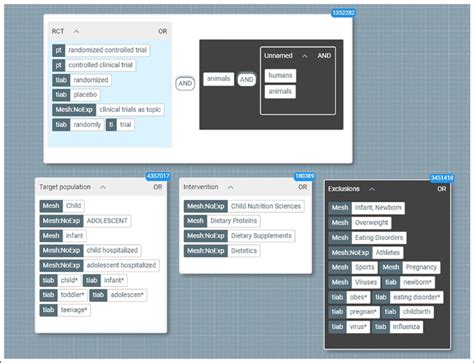
Task: Select the 'randomly' term
Action: [x=87, y=125]
